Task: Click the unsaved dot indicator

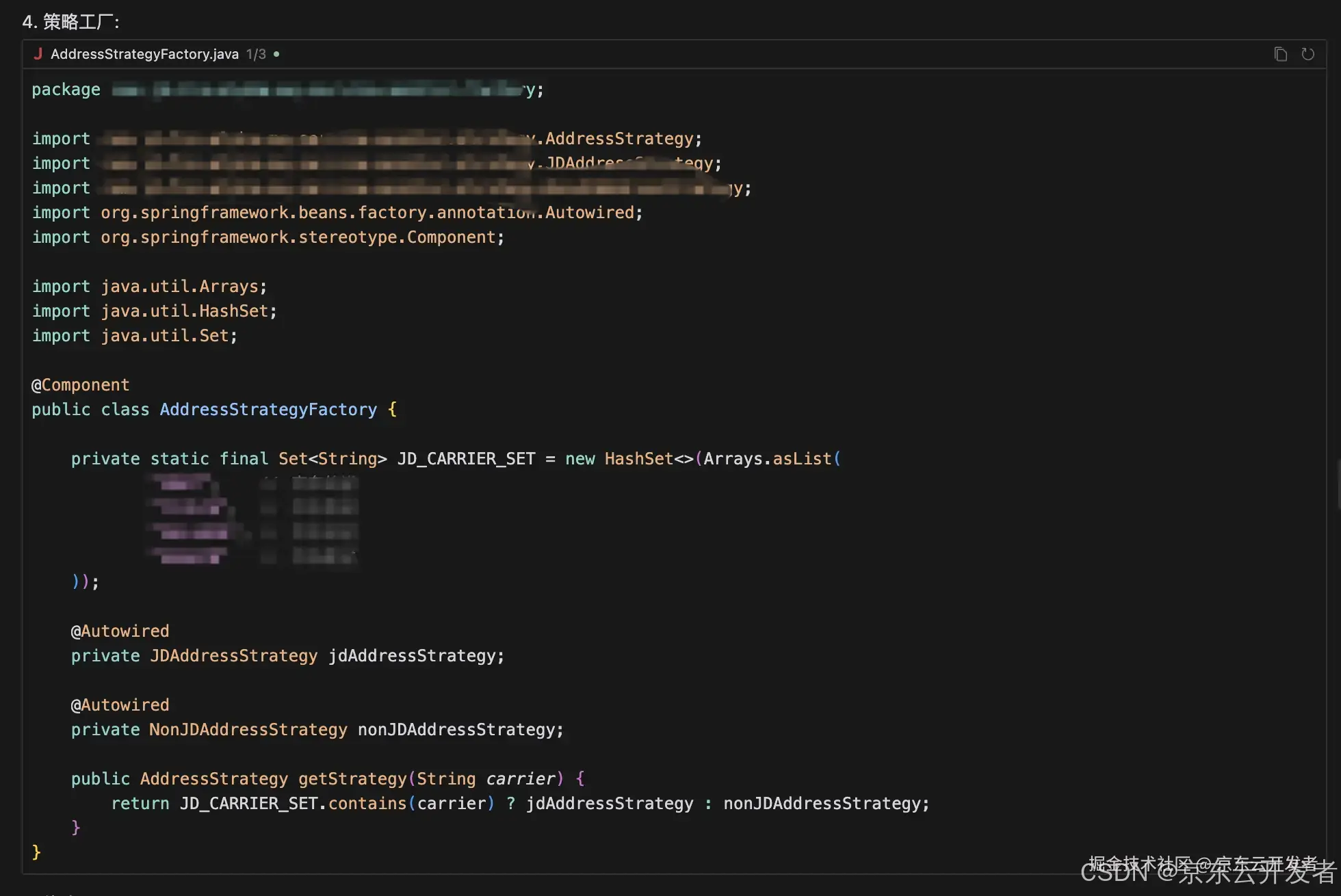Action: (x=276, y=54)
